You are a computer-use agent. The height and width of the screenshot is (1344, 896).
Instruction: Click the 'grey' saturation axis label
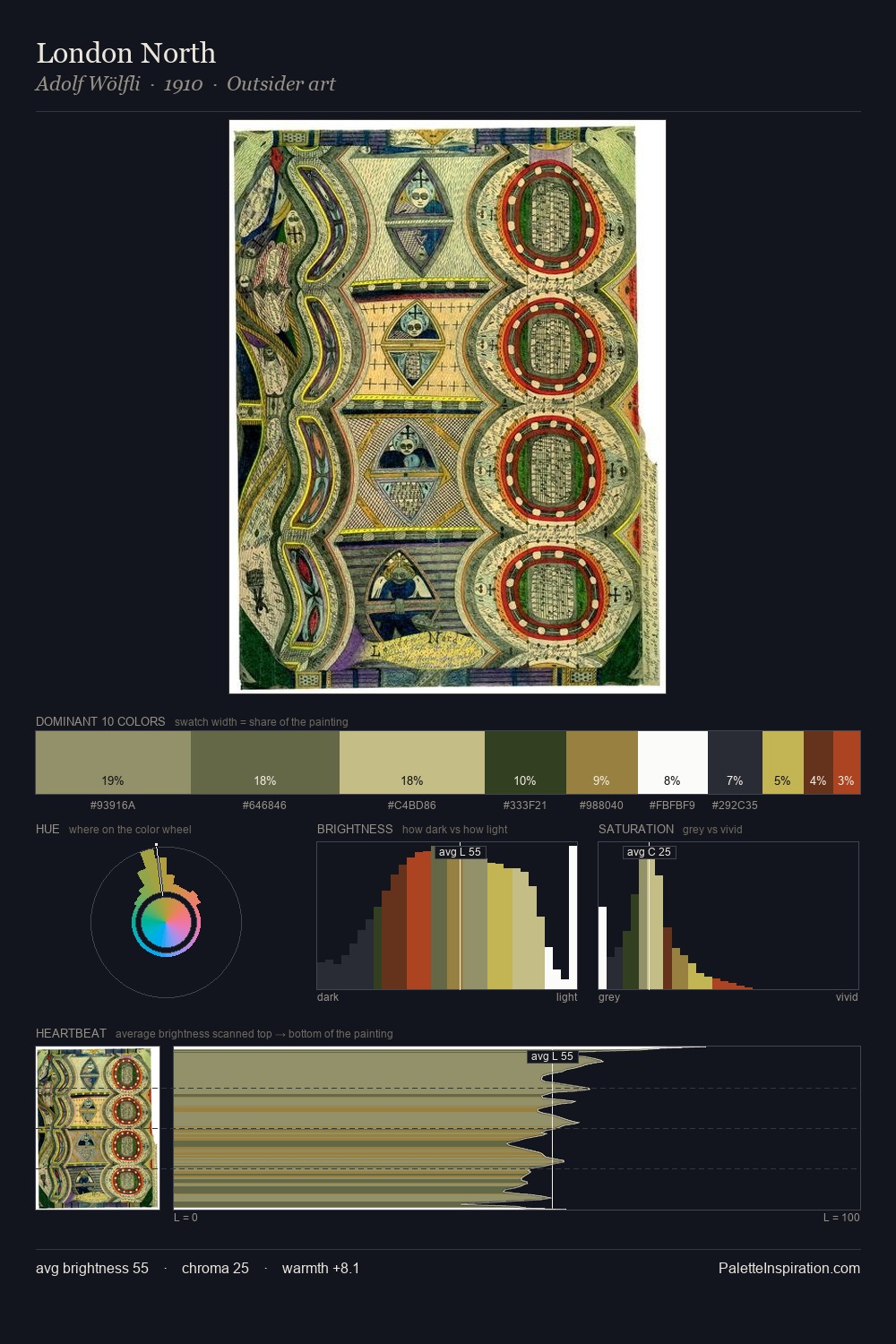click(609, 997)
